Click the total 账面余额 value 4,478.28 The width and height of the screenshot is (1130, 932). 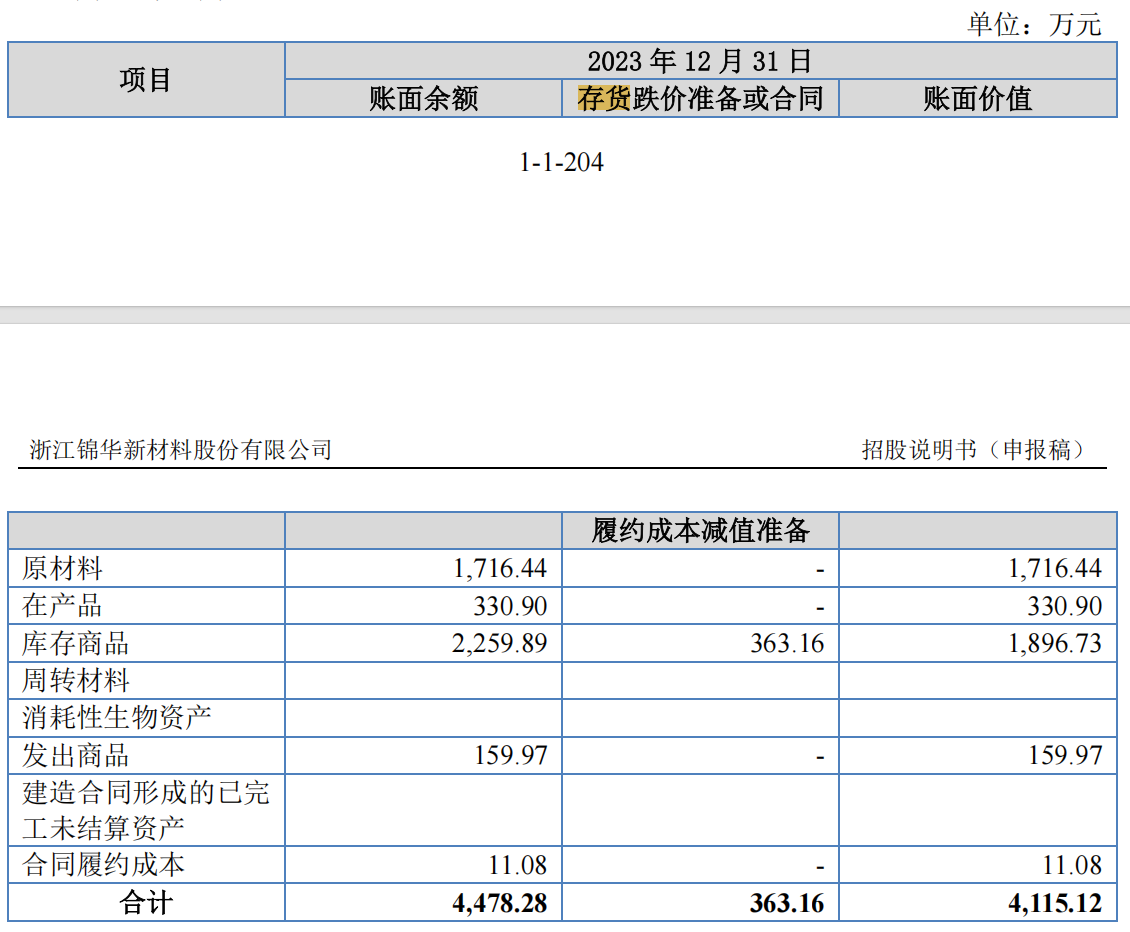point(500,903)
